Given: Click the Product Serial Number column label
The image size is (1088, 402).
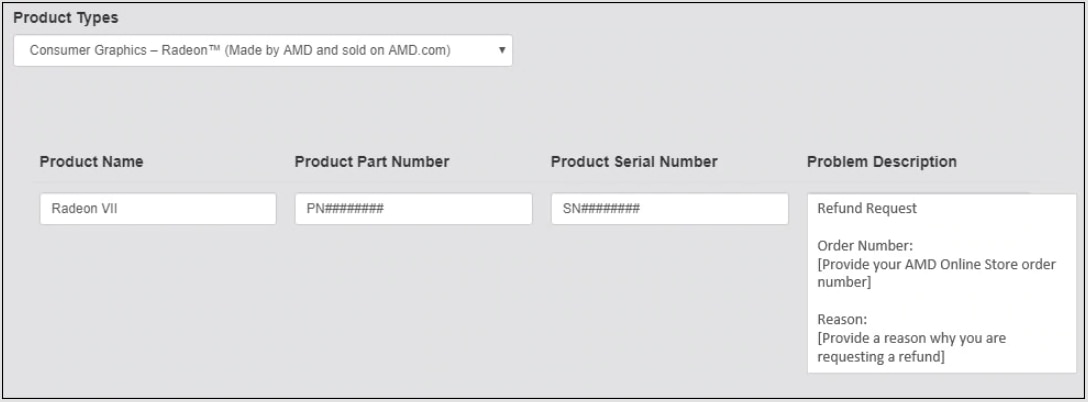Looking at the screenshot, I should [634, 162].
